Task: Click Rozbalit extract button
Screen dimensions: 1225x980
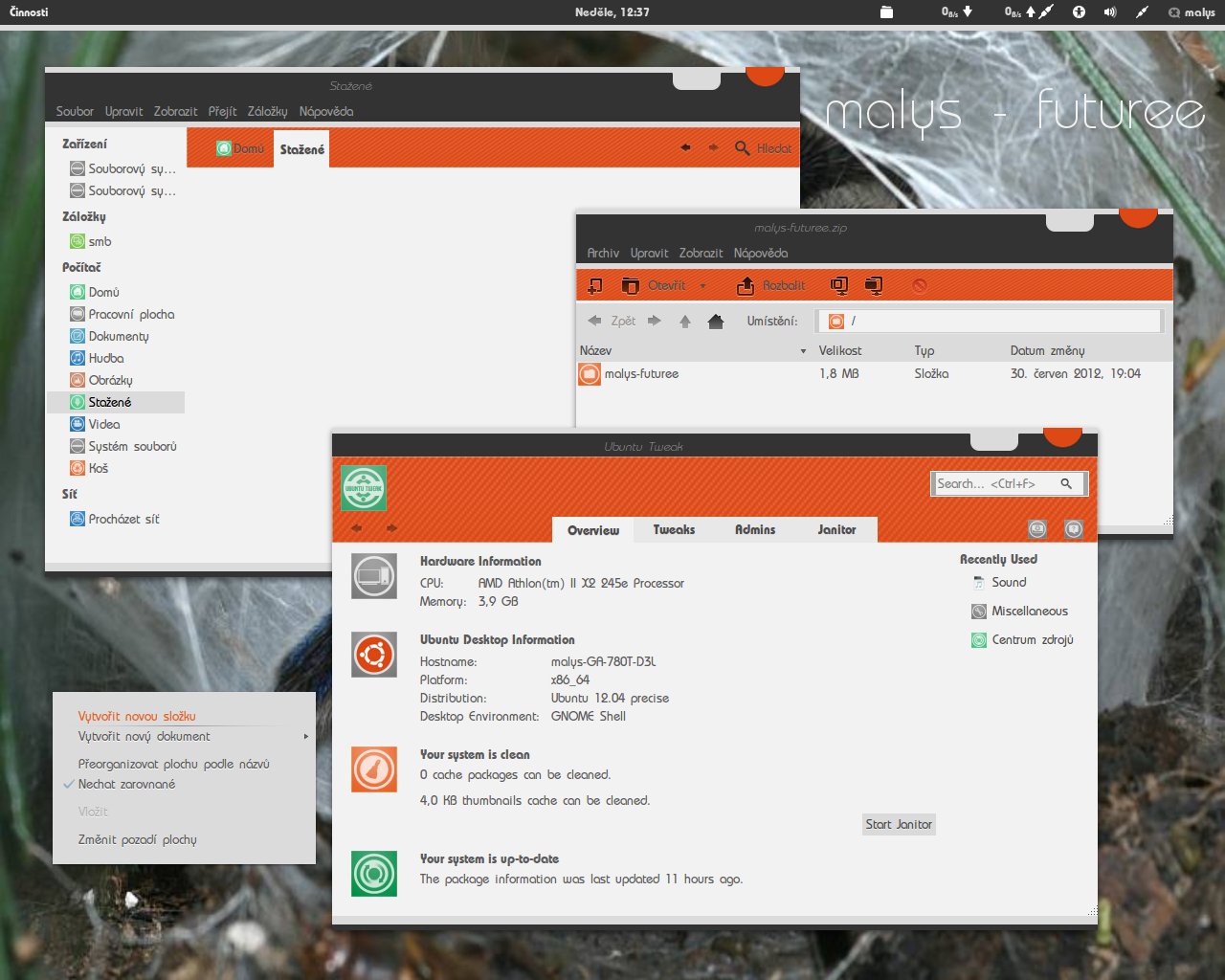Action: (x=771, y=285)
